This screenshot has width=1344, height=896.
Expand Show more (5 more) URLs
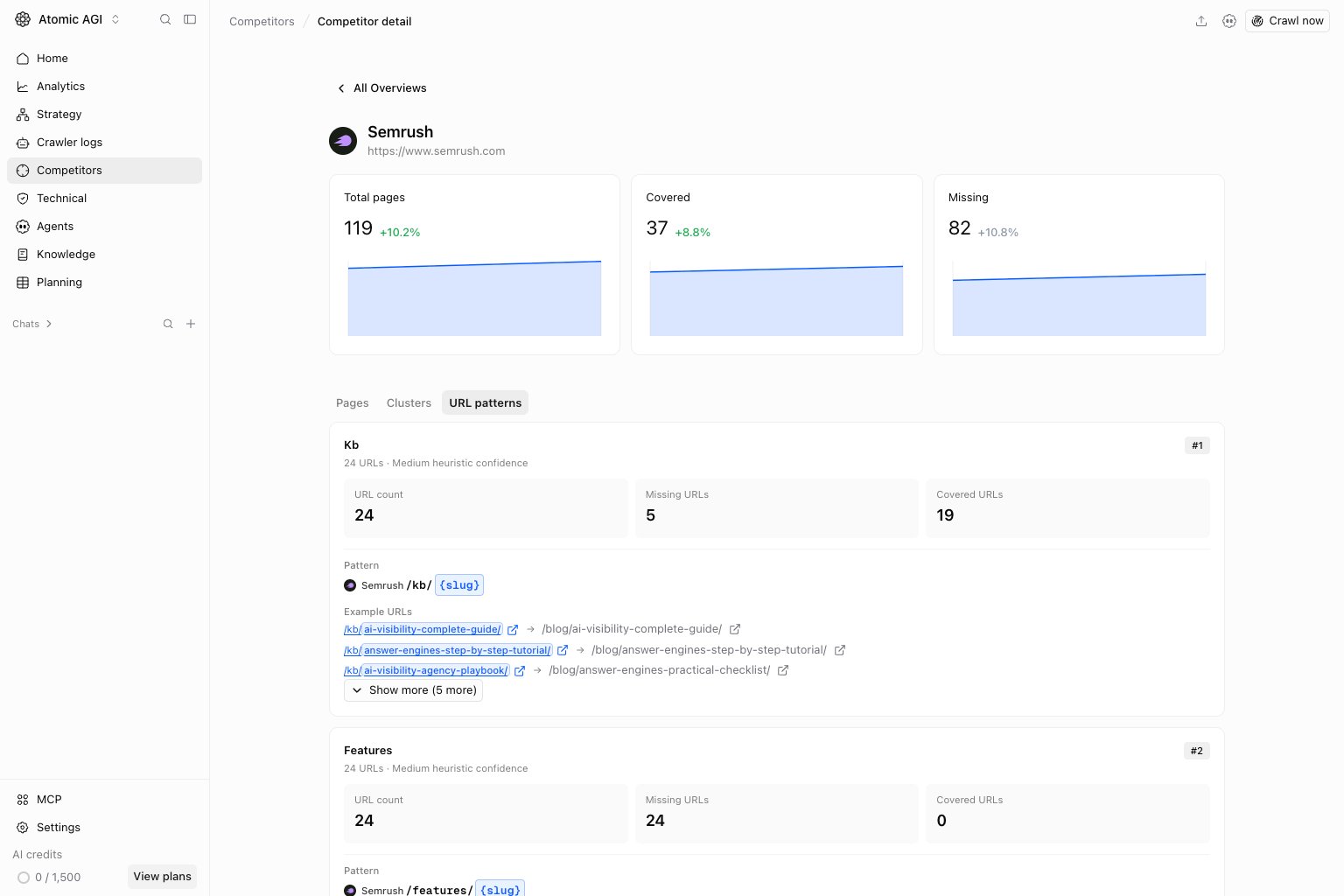(x=413, y=690)
